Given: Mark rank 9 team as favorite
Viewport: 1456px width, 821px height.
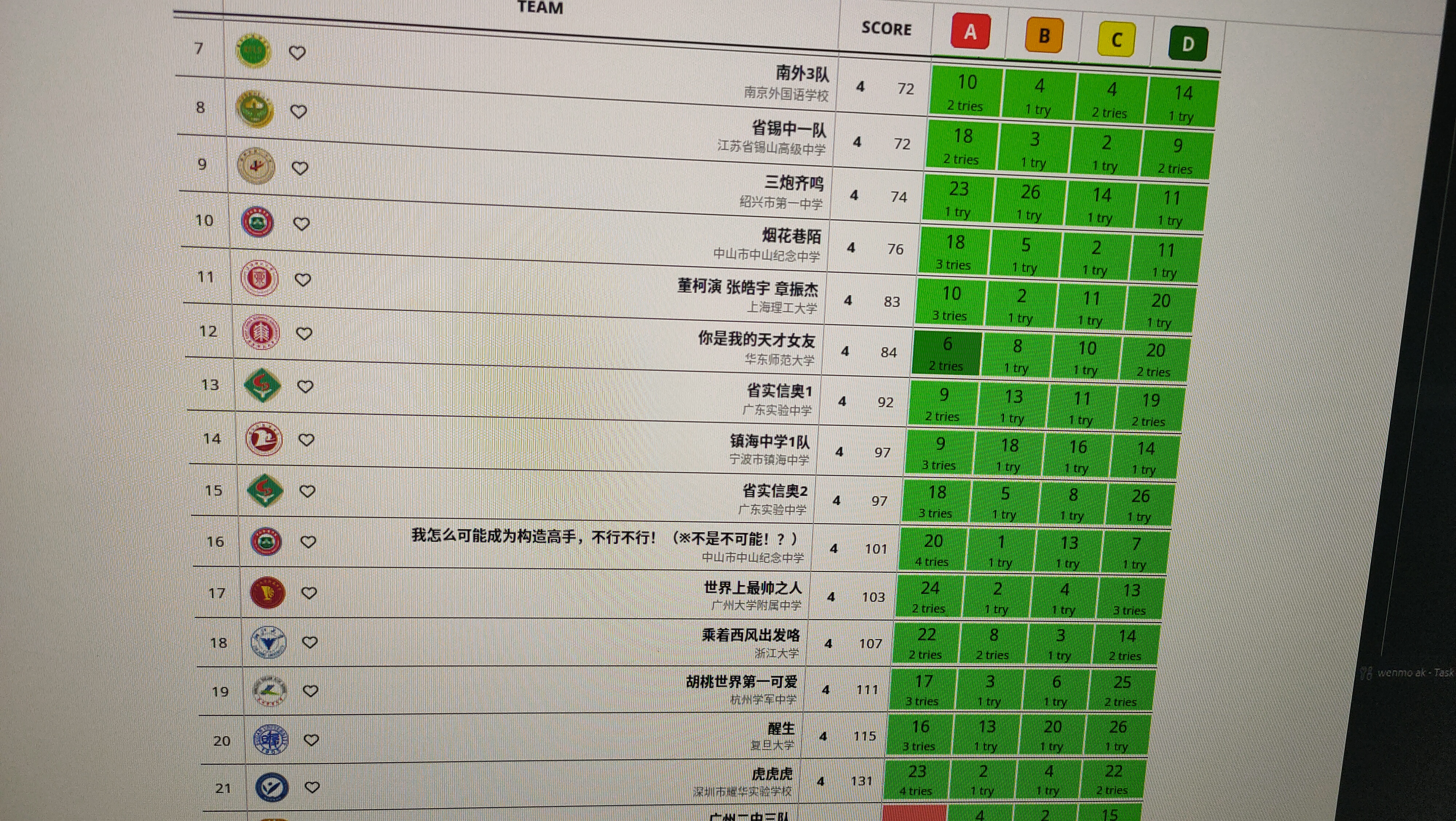Looking at the screenshot, I should (x=300, y=168).
